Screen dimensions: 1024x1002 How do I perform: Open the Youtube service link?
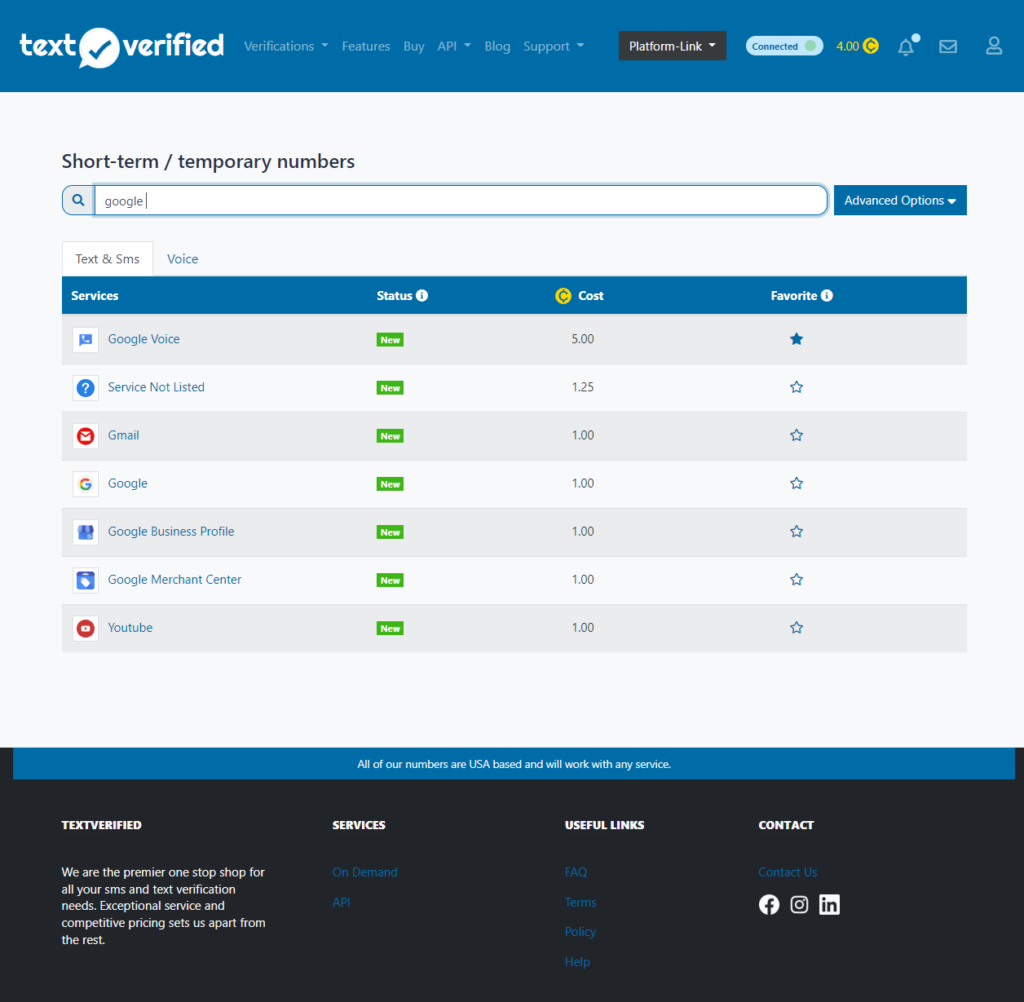(x=130, y=628)
